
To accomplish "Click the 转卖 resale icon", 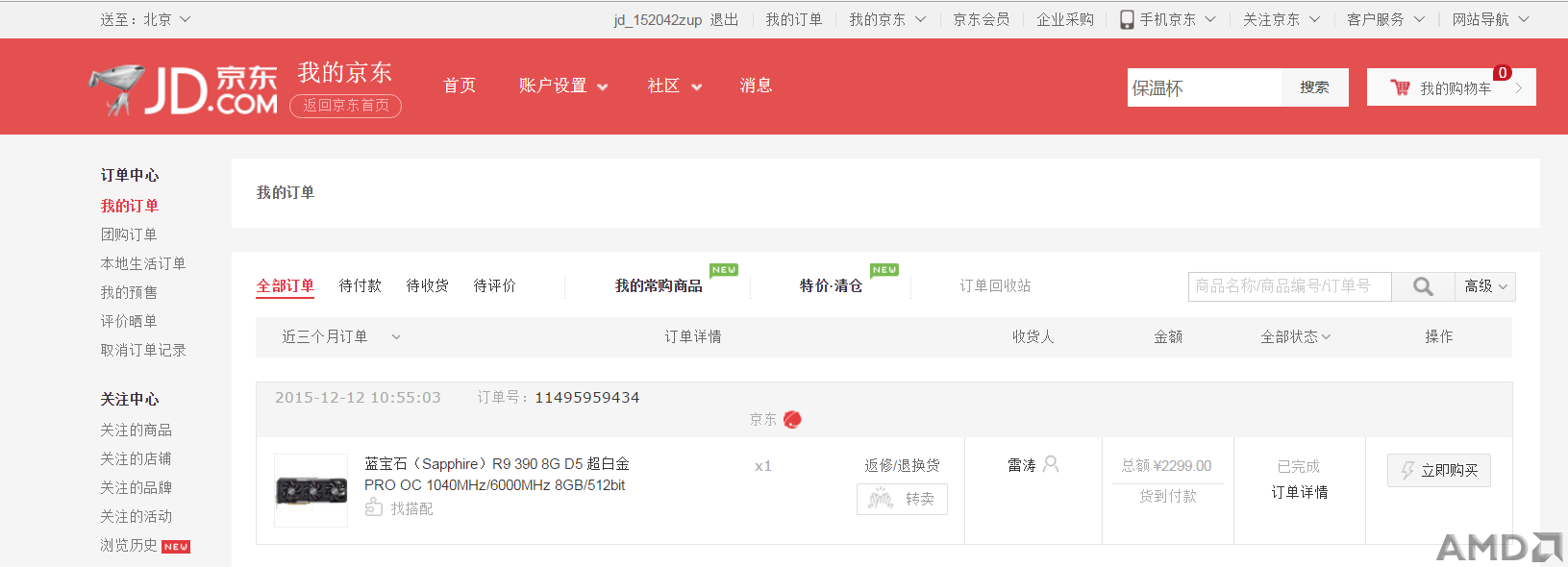I will (880, 499).
